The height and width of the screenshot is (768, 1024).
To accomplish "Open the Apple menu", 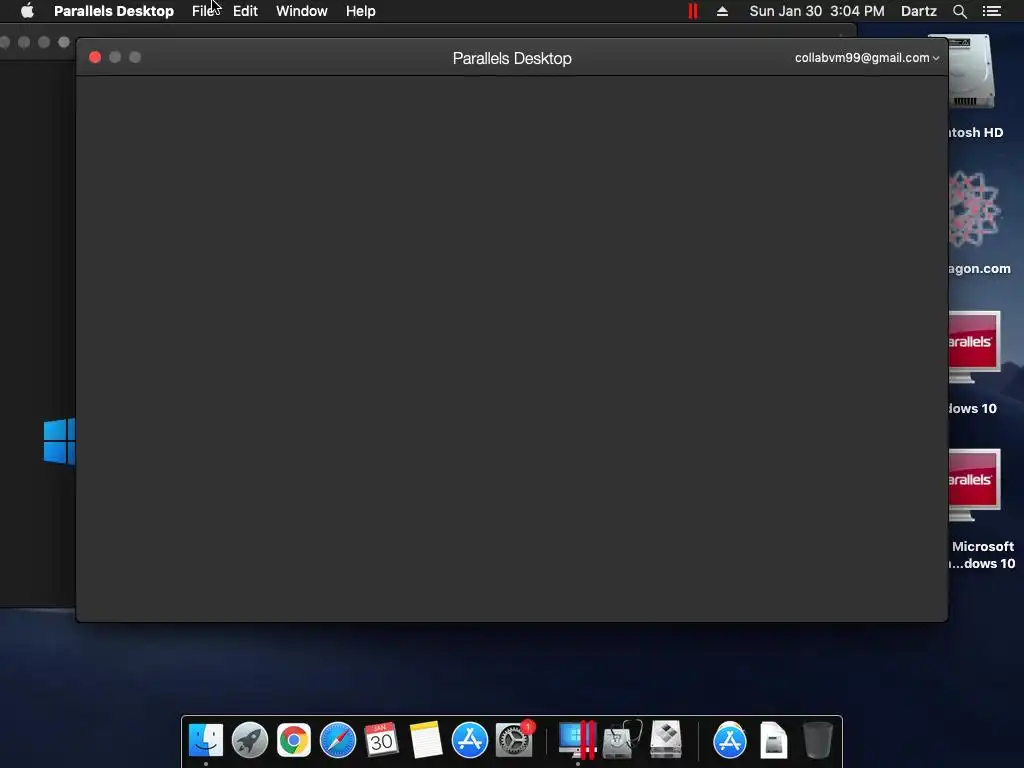I will click(x=27, y=11).
